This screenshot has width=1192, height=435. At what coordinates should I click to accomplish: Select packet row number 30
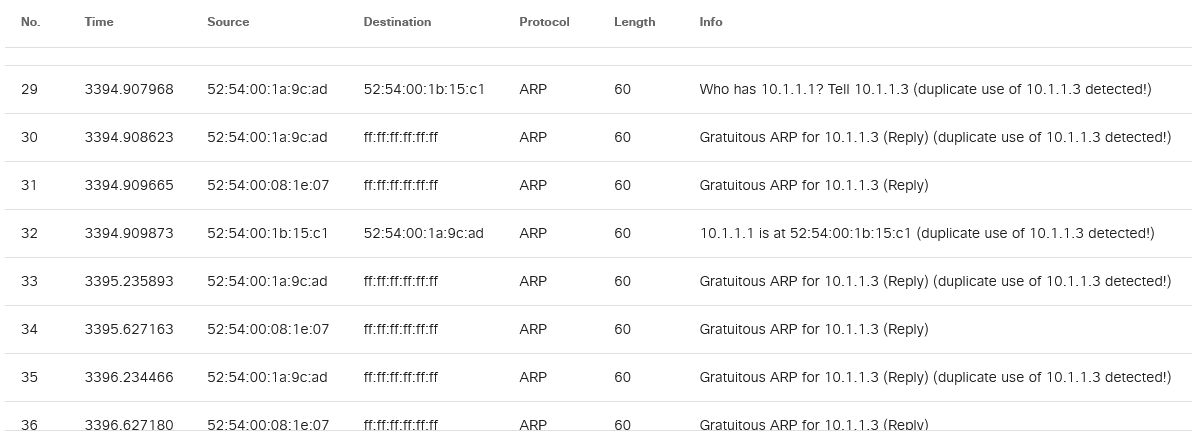click(29, 138)
